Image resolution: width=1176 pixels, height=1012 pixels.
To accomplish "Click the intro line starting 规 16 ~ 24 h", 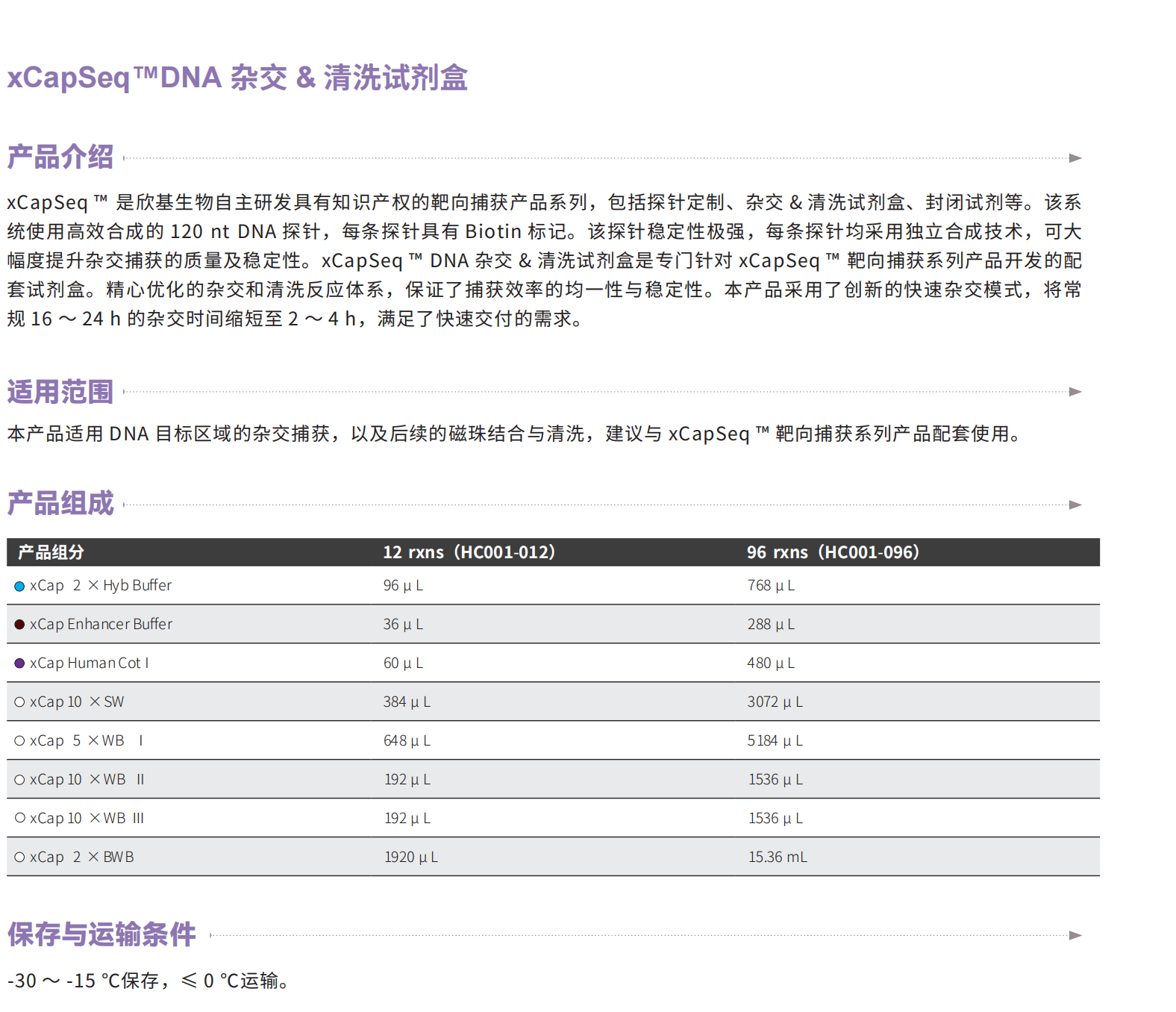I will coord(295,319).
